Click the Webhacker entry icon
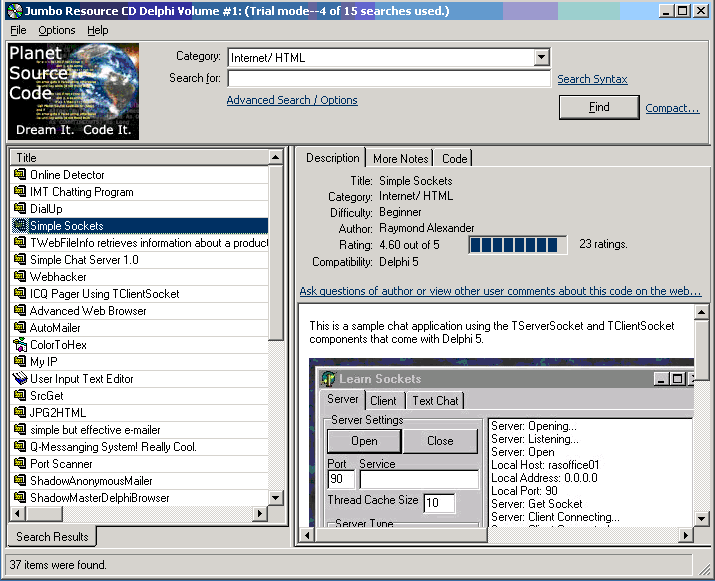This screenshot has width=715, height=581. coord(20,276)
